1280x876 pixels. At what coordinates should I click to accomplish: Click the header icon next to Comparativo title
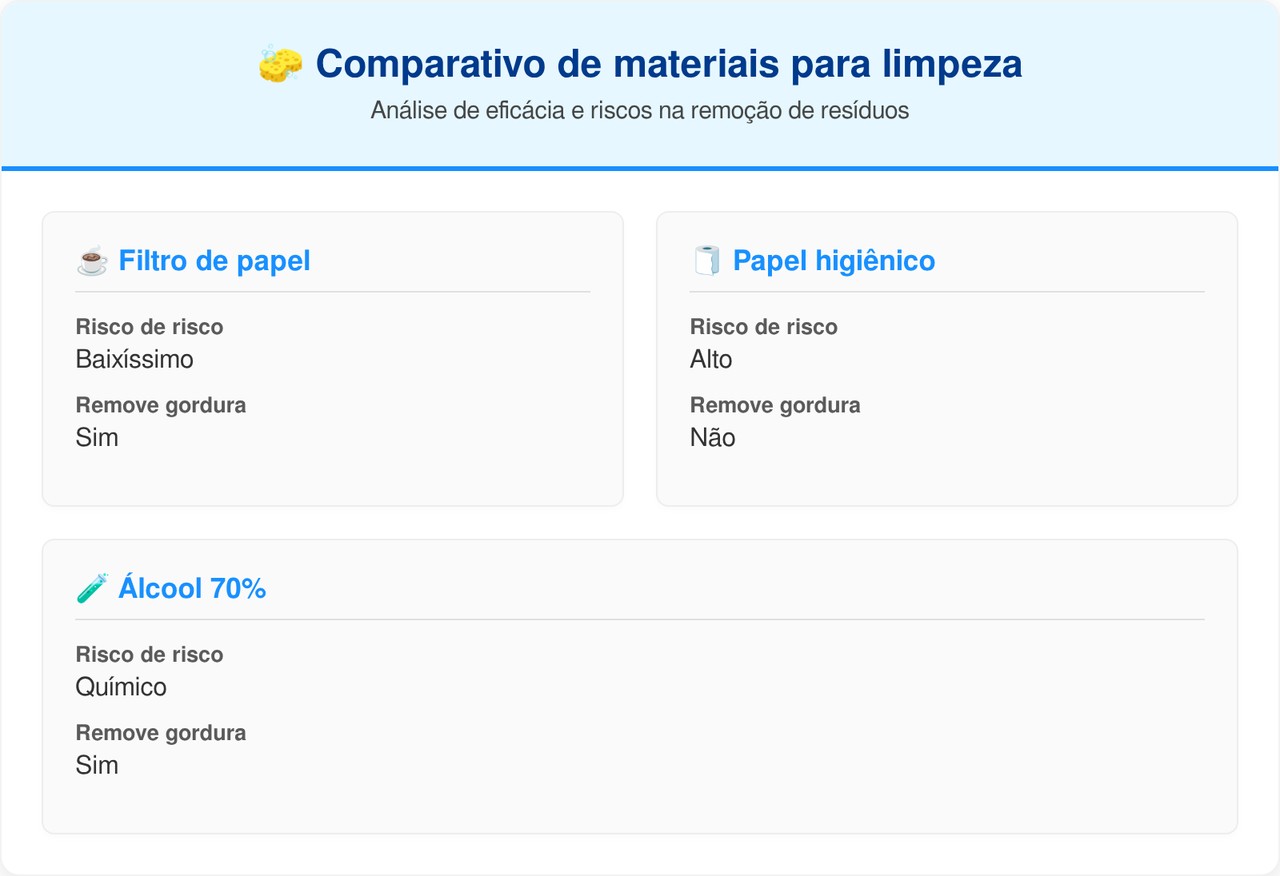[280, 63]
